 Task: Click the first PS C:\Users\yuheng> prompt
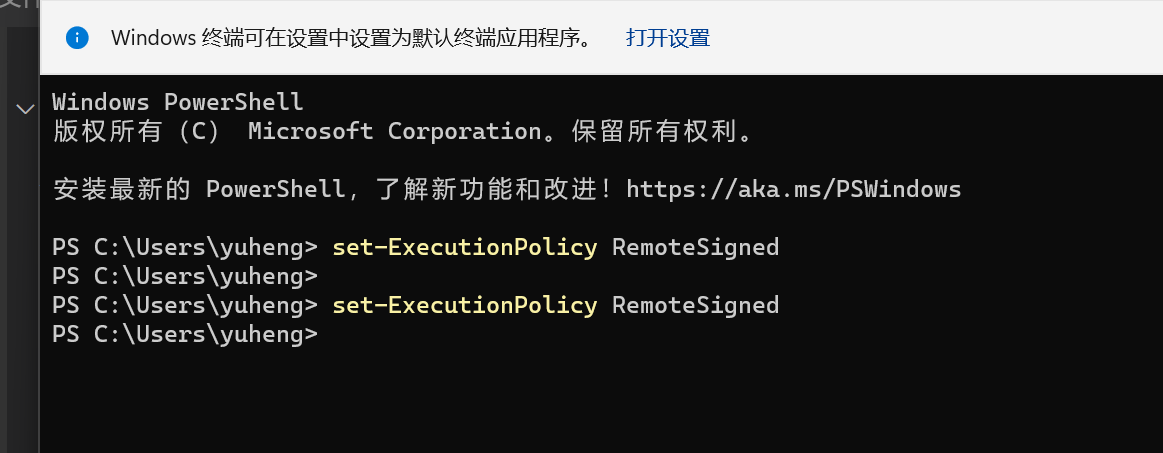[x=185, y=247]
